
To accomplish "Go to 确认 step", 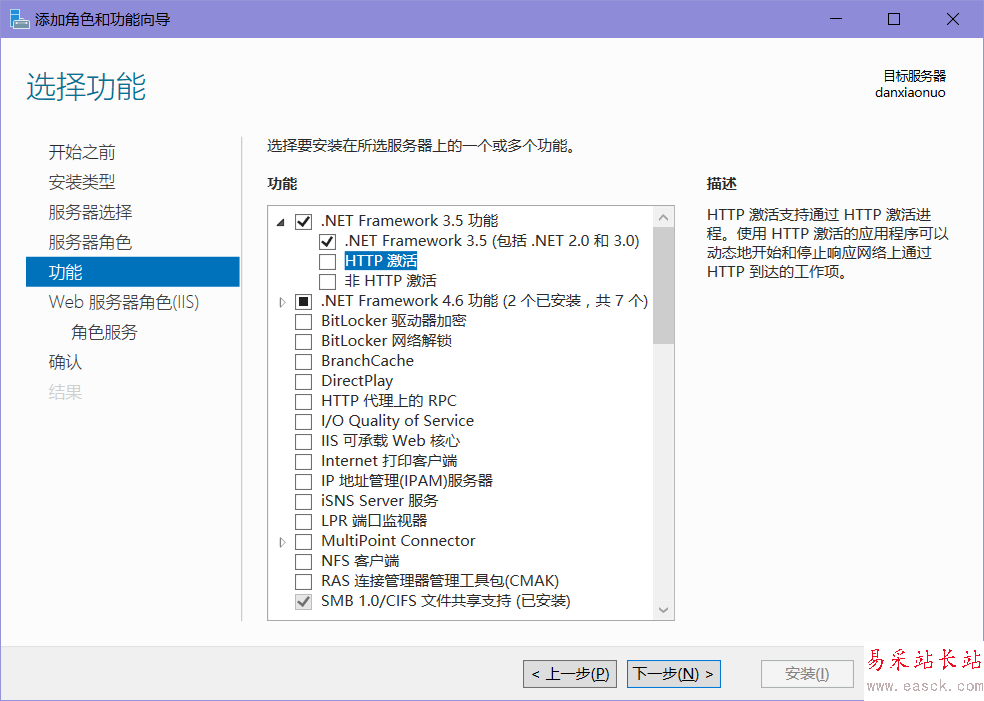I will click(x=65, y=362).
